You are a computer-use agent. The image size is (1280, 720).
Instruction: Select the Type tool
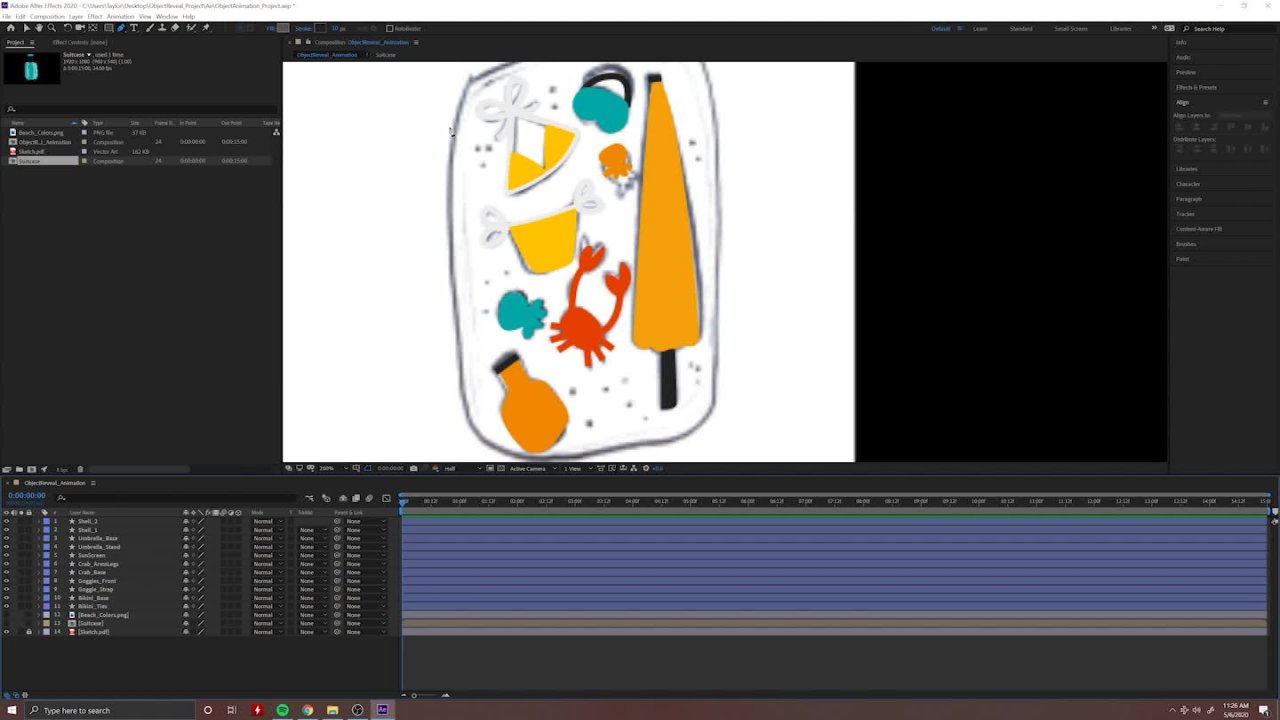coord(134,28)
